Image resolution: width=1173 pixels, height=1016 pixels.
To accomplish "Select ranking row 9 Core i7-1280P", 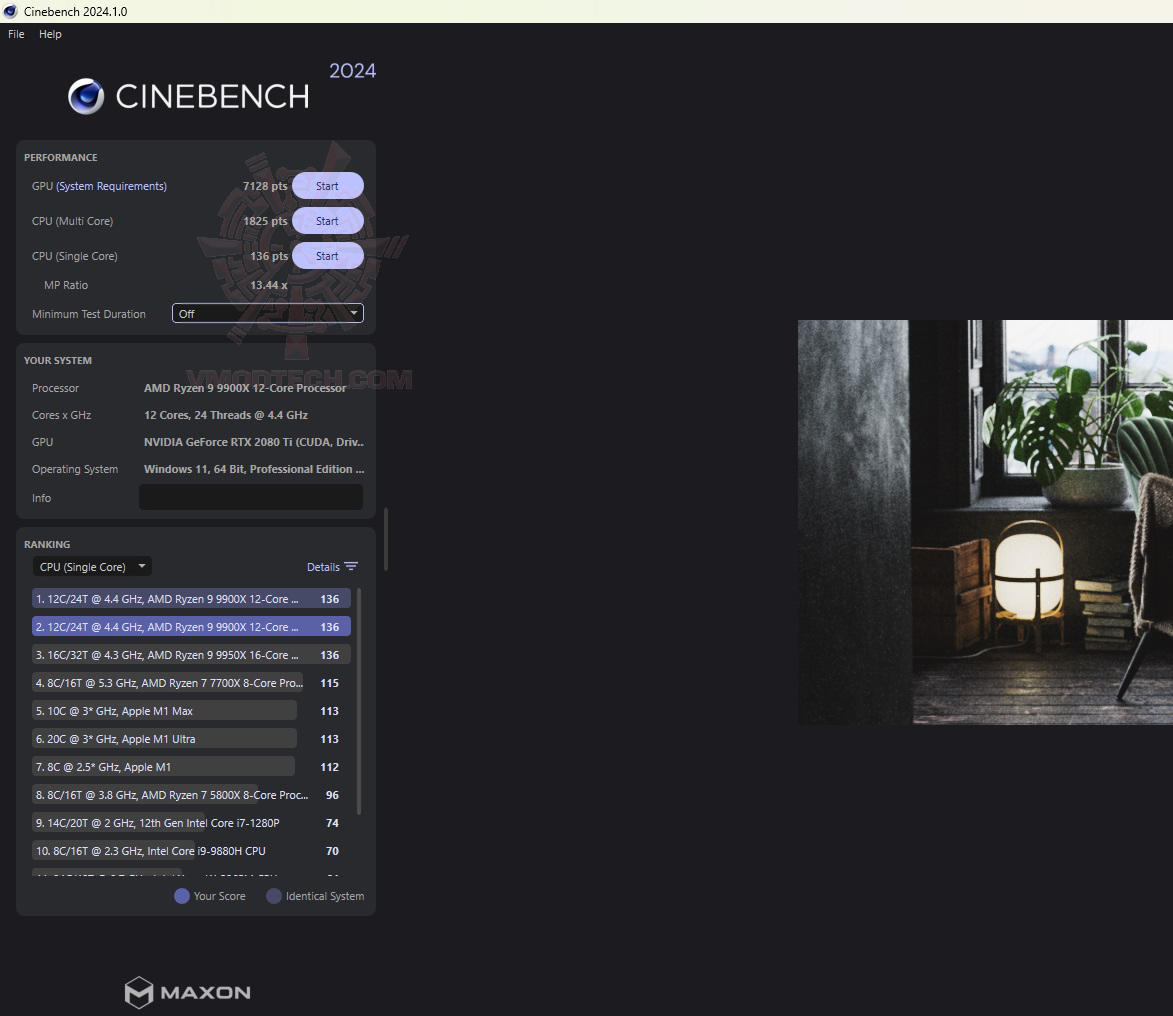I will point(192,823).
